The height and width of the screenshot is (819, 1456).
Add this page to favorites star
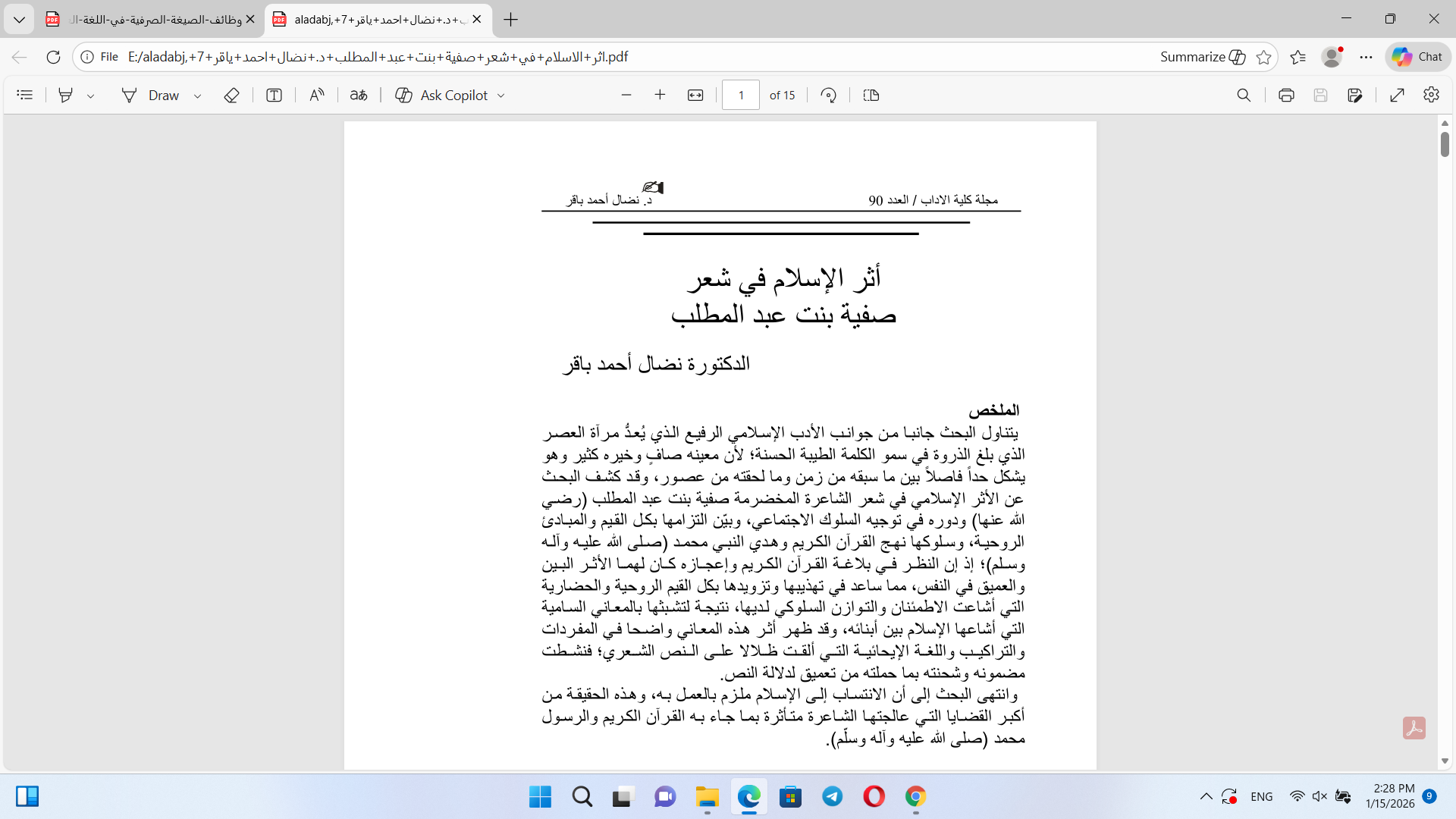[1263, 57]
